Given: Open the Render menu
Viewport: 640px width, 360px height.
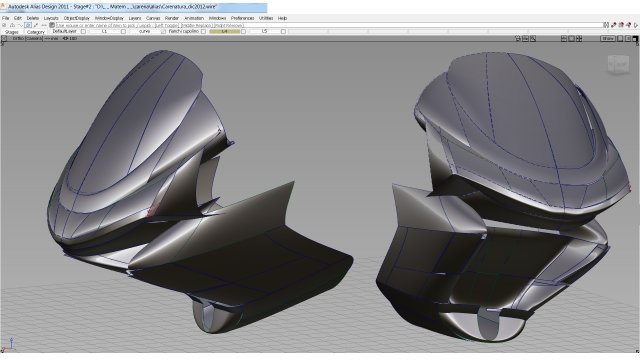Looking at the screenshot, I should click(172, 18).
